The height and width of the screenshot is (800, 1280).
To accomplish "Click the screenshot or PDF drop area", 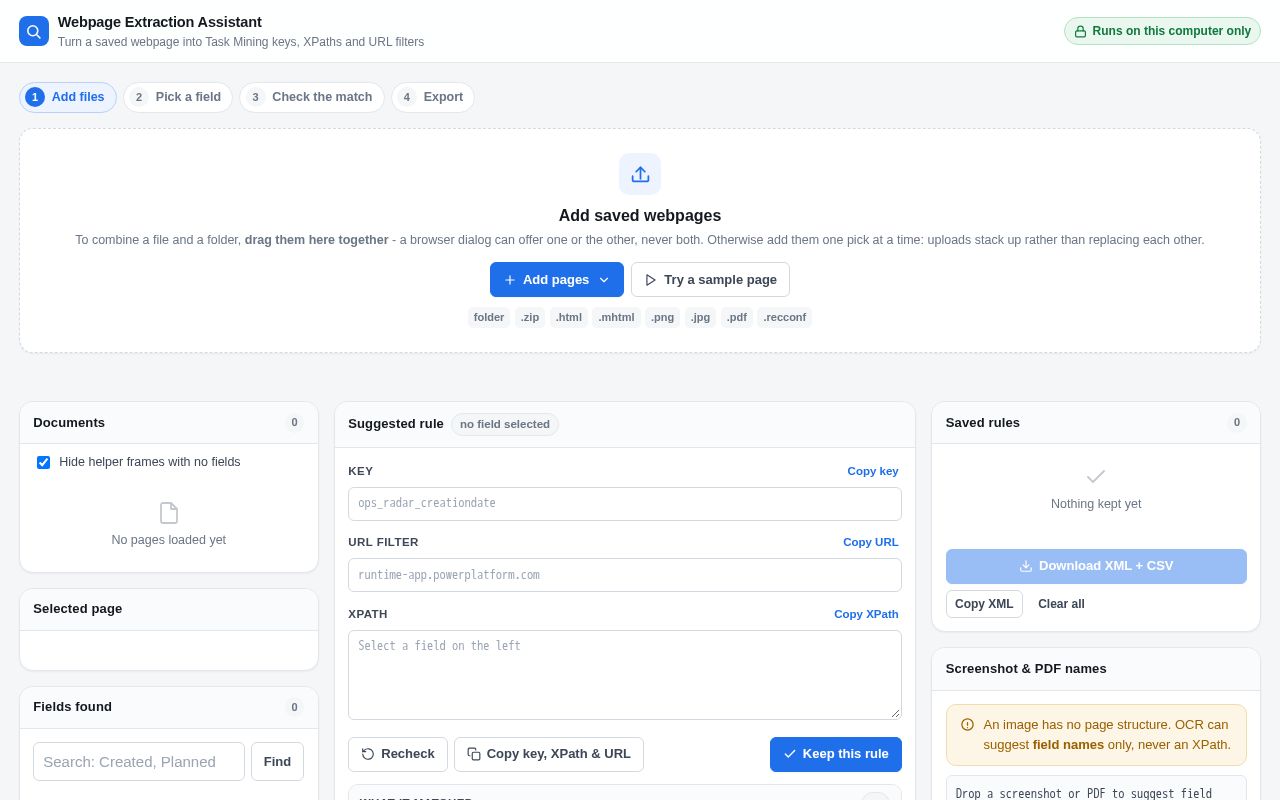I will pos(1096,788).
